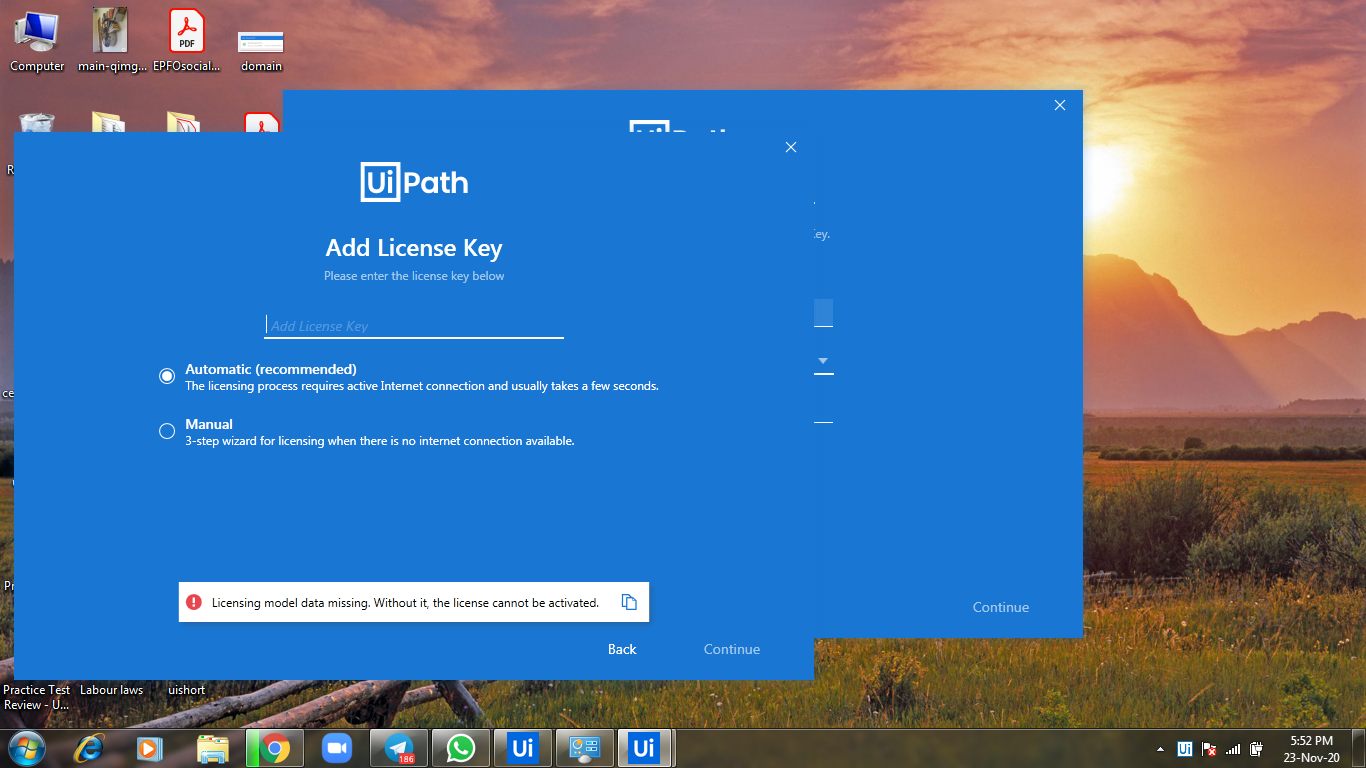Viewport: 1366px width, 768px height.
Task: Click the Licensing model data missing error text
Action: [x=405, y=603]
